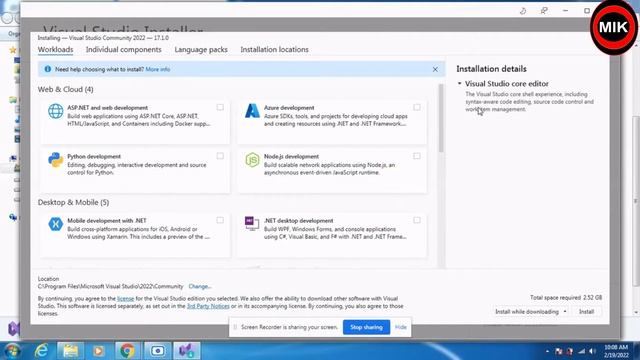640x360 pixels.
Task: Show hidden system tray icons arrow
Action: coord(547,351)
